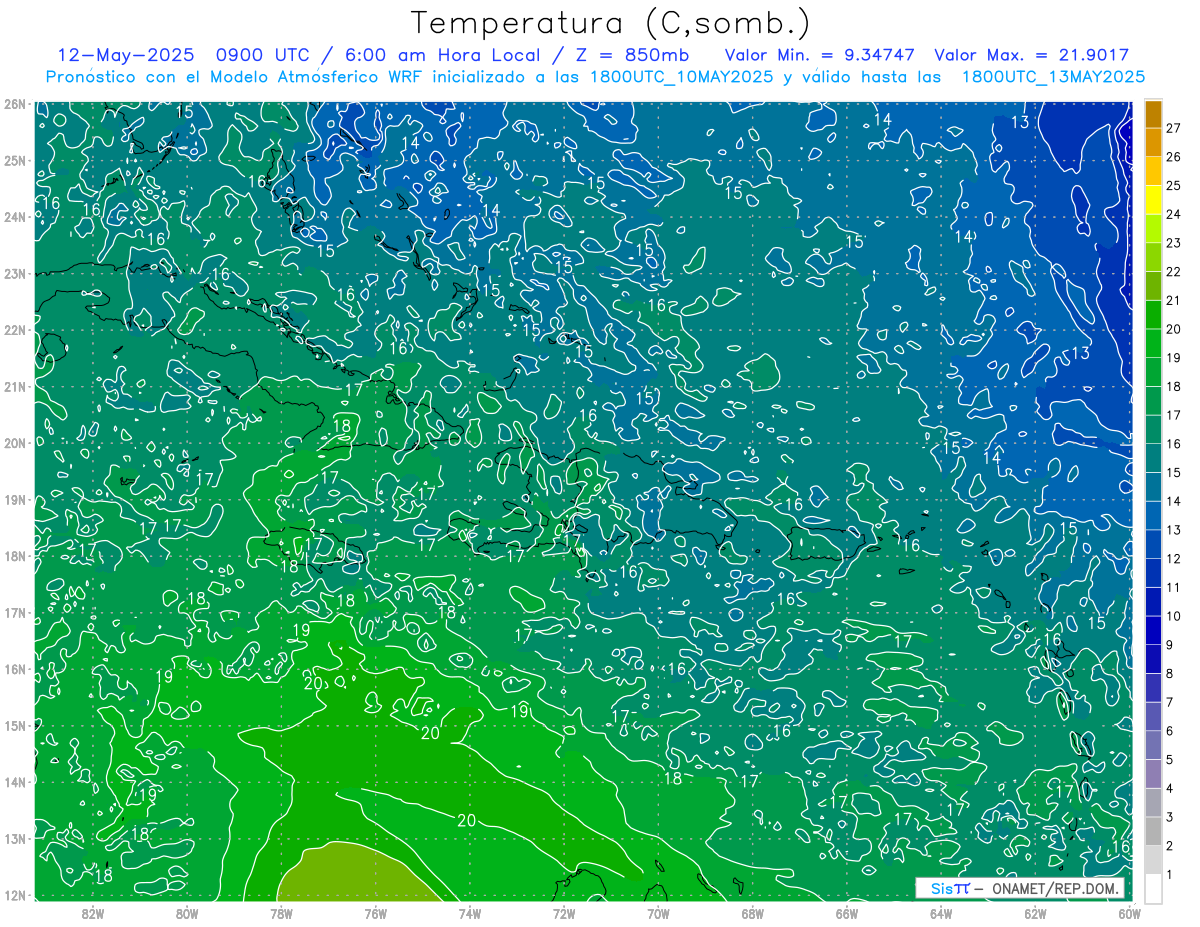Click the color scale label "21"

point(1174,300)
